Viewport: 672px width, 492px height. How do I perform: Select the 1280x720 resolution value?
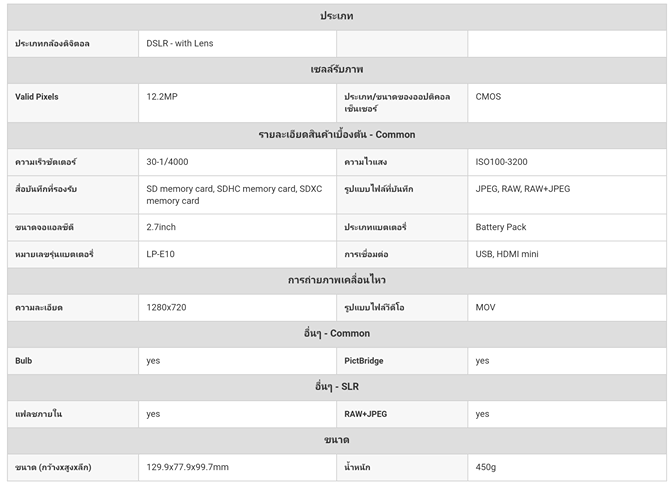click(x=166, y=307)
